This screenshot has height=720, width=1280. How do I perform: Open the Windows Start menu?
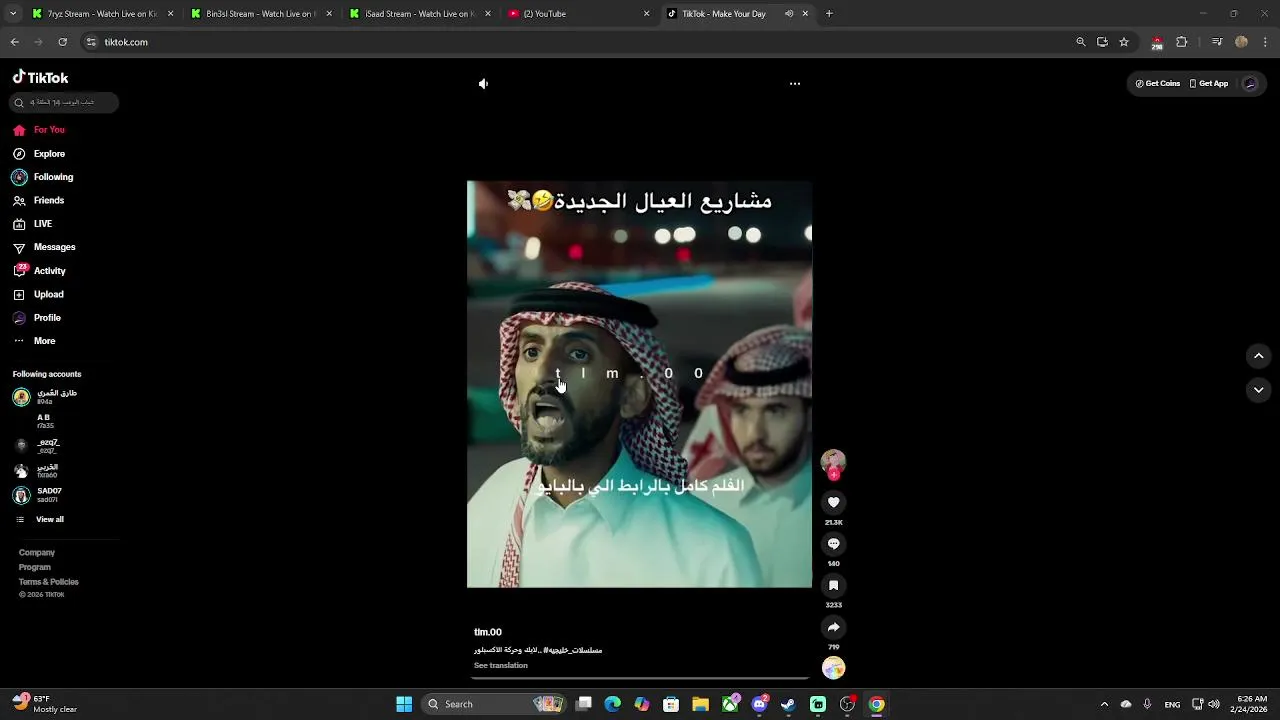coord(404,704)
